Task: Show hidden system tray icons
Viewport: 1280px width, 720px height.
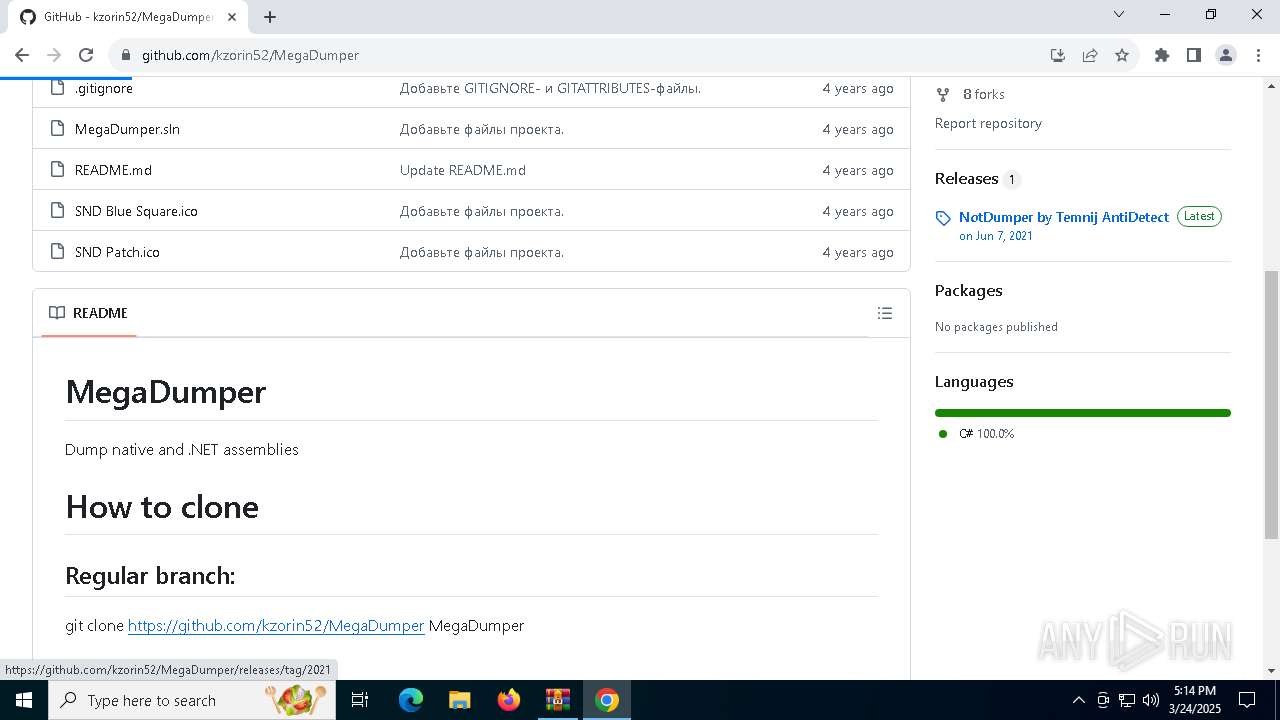Action: 1078,700
